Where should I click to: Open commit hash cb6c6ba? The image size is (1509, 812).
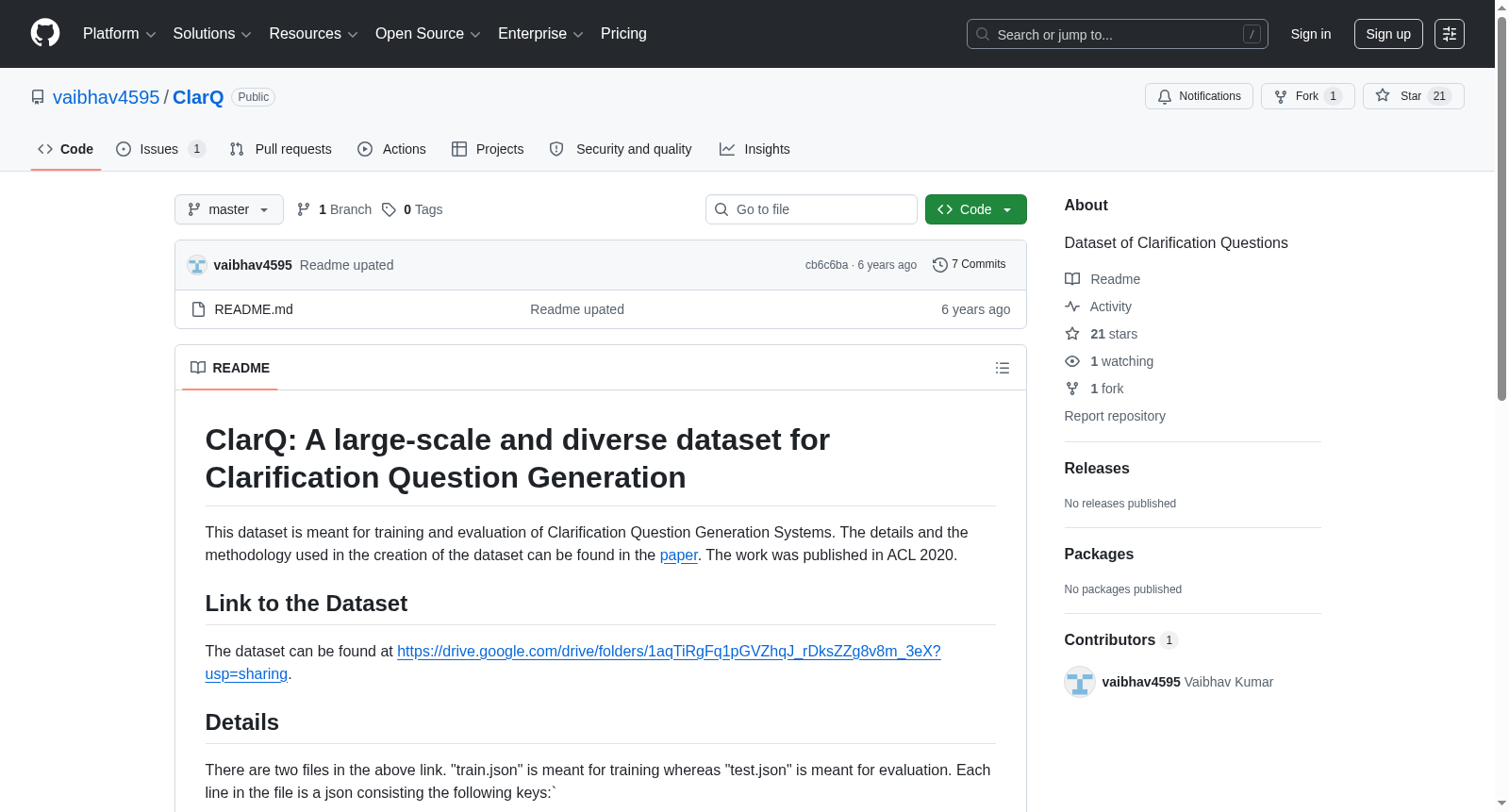826,265
